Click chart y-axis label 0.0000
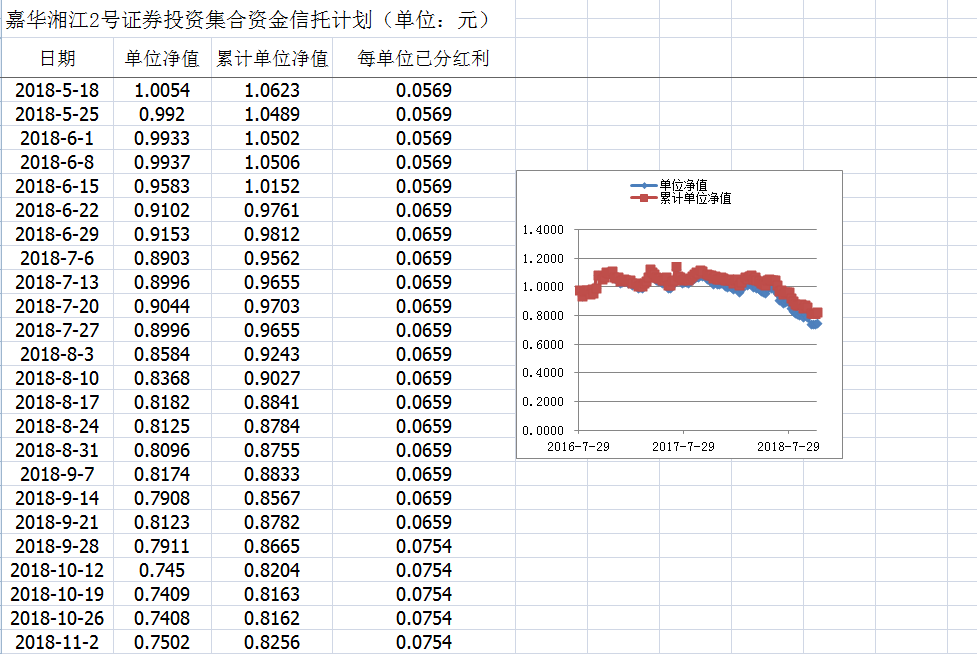977x654 pixels. 543,430
